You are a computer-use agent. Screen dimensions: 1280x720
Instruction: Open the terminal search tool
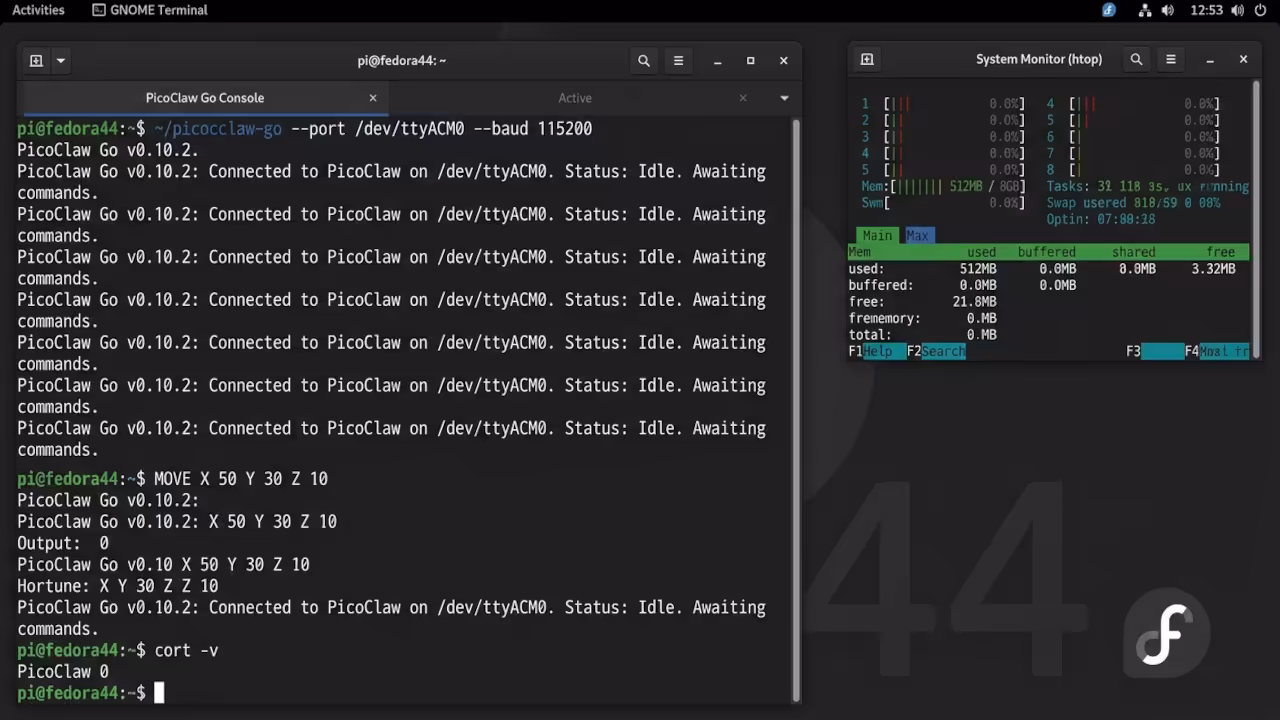(x=644, y=60)
